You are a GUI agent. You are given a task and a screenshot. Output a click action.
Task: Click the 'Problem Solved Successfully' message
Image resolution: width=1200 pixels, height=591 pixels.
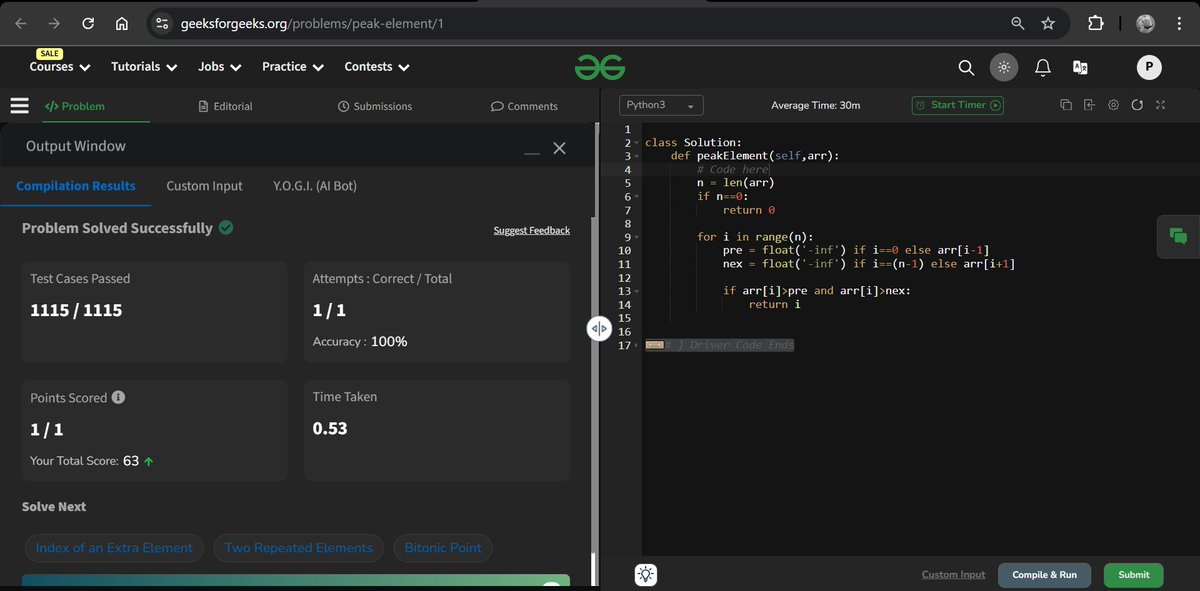117,228
